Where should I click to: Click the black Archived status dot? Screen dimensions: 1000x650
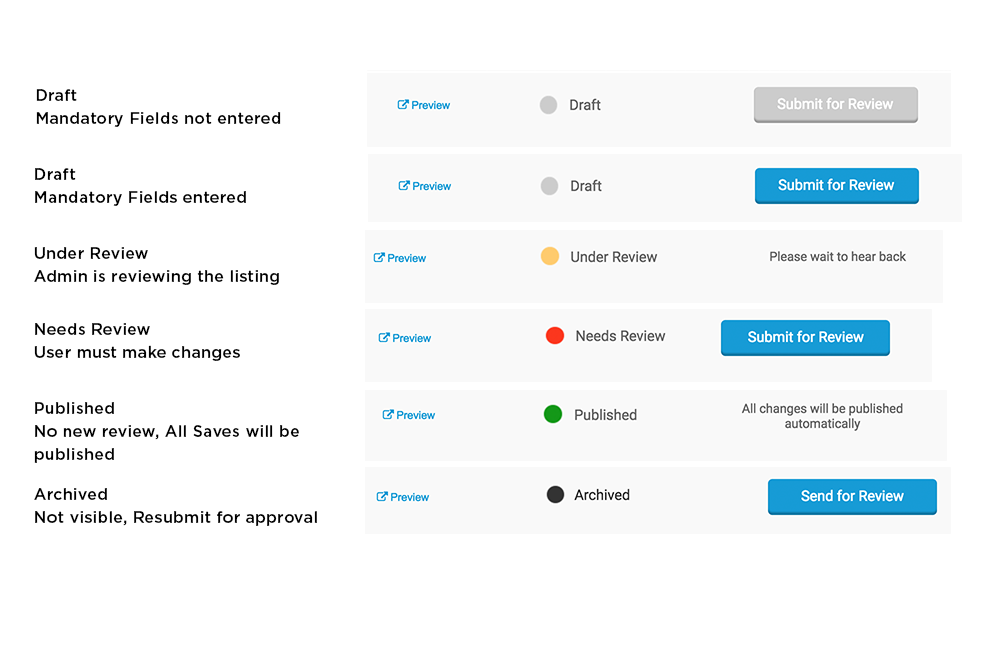[x=555, y=494]
